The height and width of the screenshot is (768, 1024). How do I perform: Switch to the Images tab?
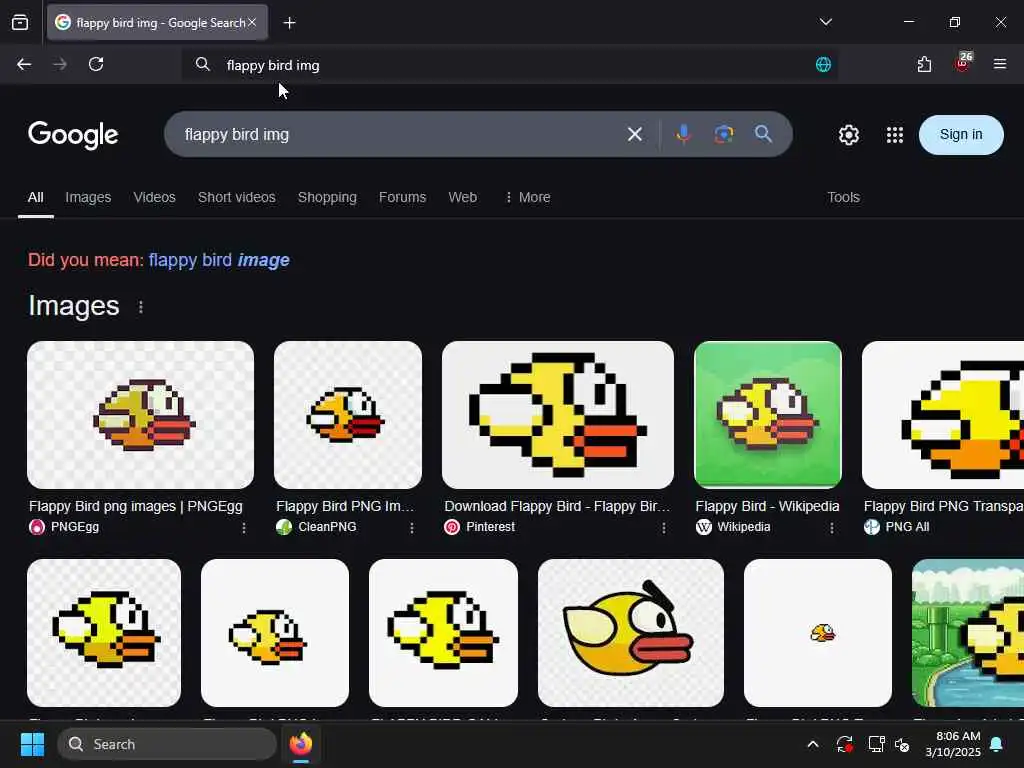[88, 197]
